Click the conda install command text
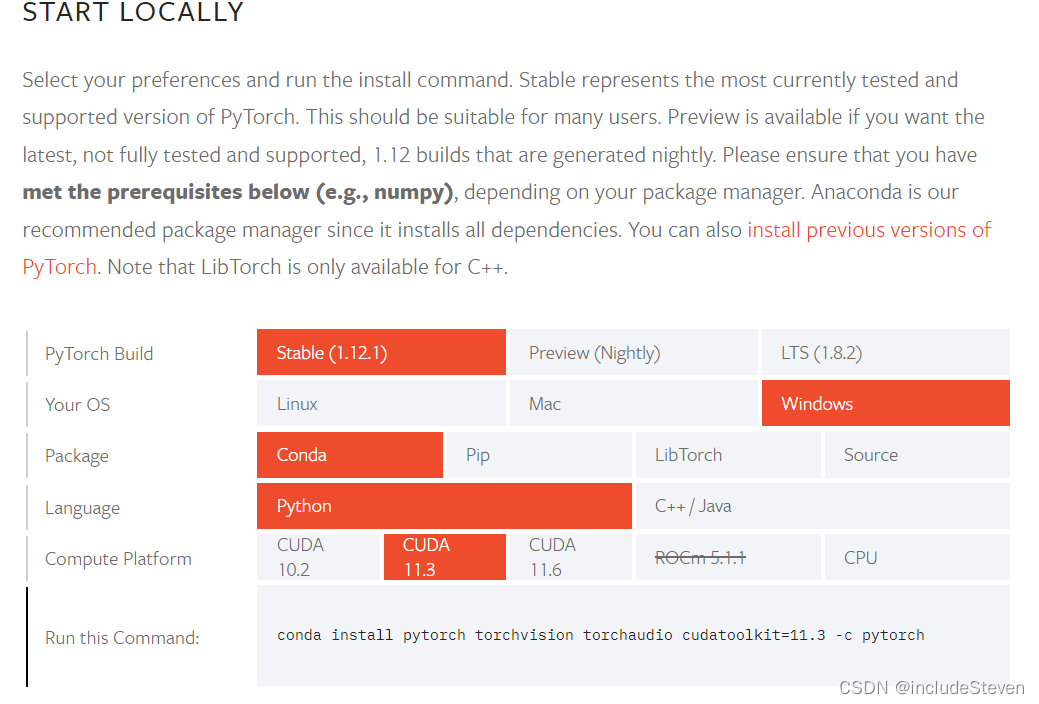 click(x=600, y=635)
